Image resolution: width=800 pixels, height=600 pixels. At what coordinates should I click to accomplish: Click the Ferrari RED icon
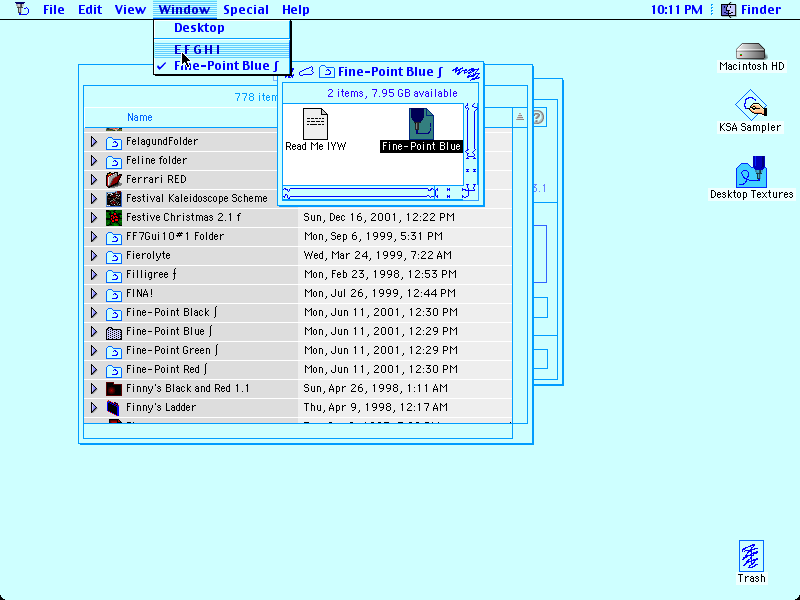coord(114,180)
